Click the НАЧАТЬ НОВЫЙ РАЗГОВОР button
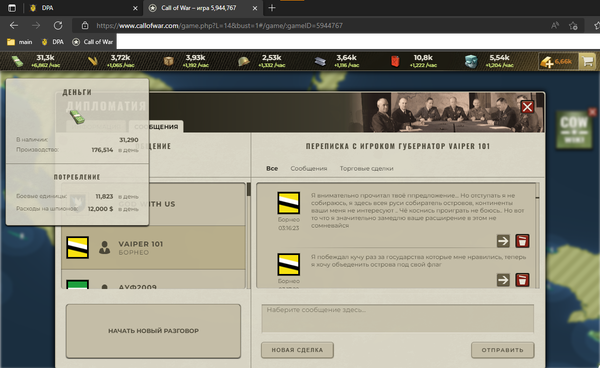600x368 pixels. (153, 331)
